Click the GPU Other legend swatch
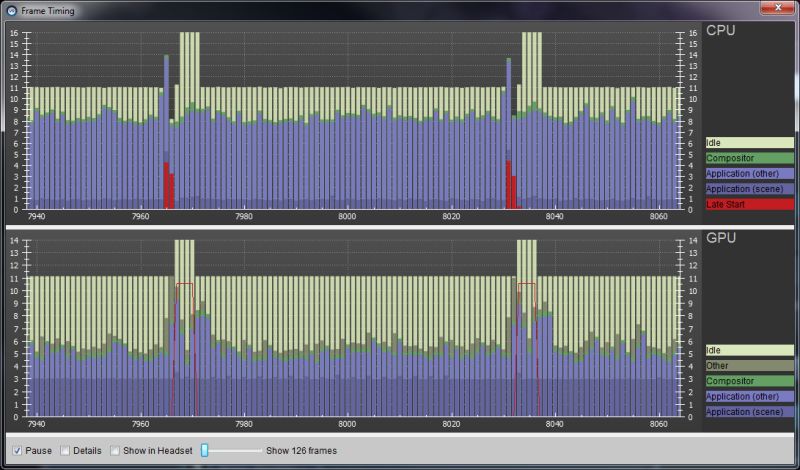The height and width of the screenshot is (470, 800). (749, 365)
